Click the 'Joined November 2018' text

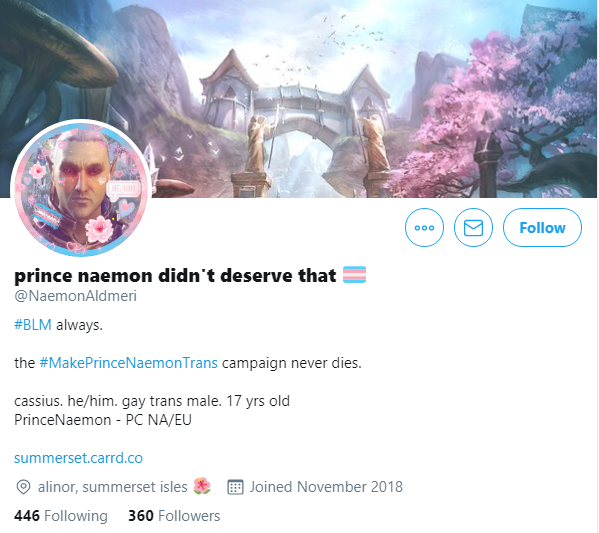(x=326, y=487)
